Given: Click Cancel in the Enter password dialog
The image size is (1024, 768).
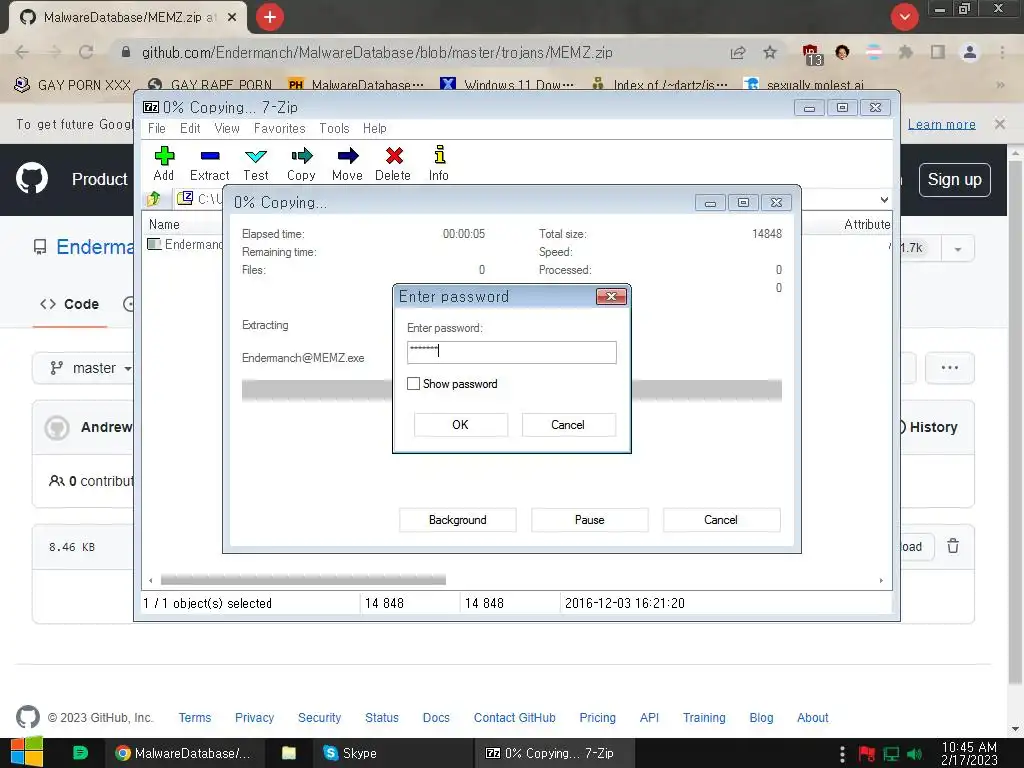Looking at the screenshot, I should [x=568, y=424].
